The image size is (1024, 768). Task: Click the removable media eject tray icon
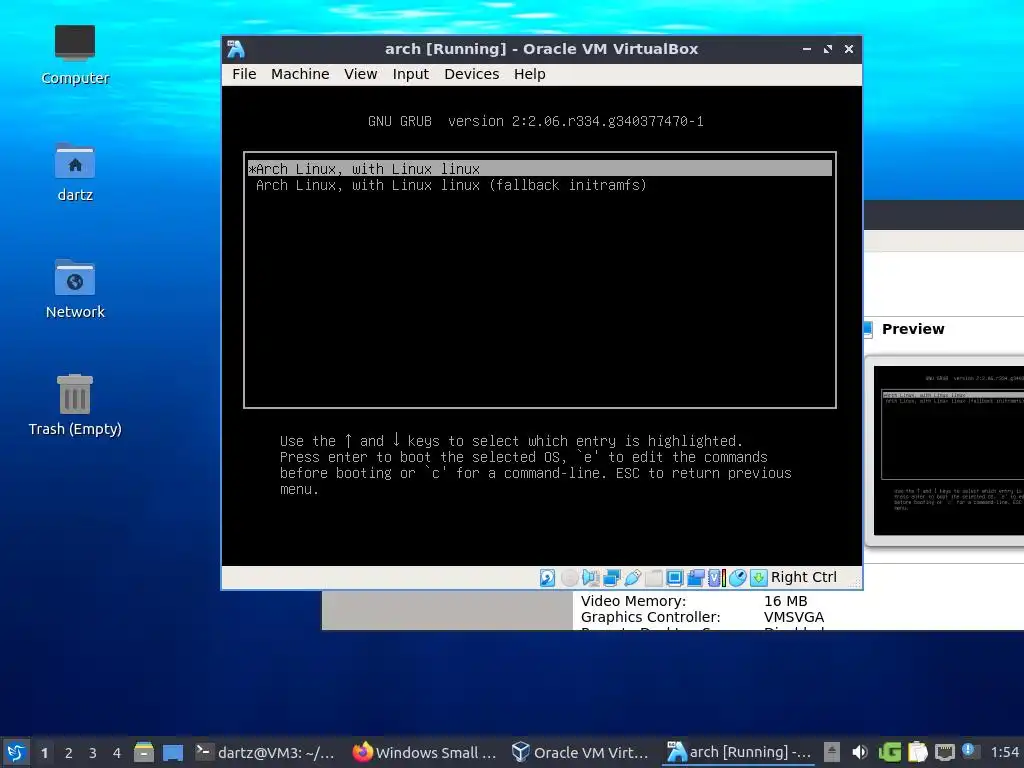point(831,752)
